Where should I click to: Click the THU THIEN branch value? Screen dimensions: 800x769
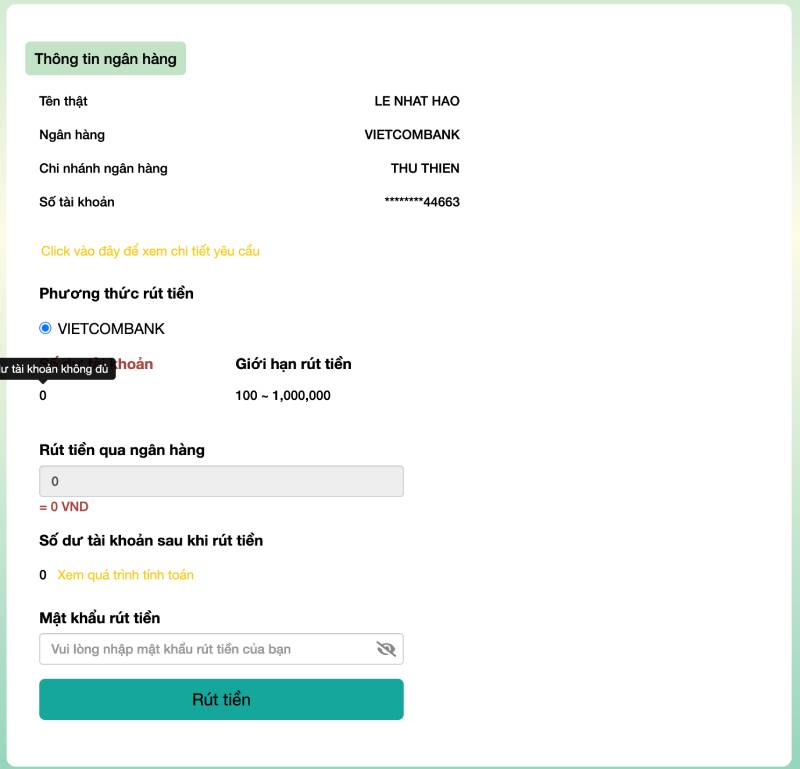coord(425,168)
